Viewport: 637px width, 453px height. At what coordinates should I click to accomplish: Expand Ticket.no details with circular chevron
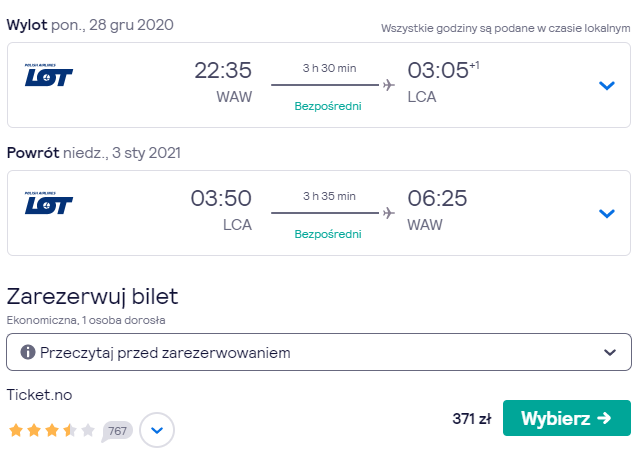click(157, 430)
